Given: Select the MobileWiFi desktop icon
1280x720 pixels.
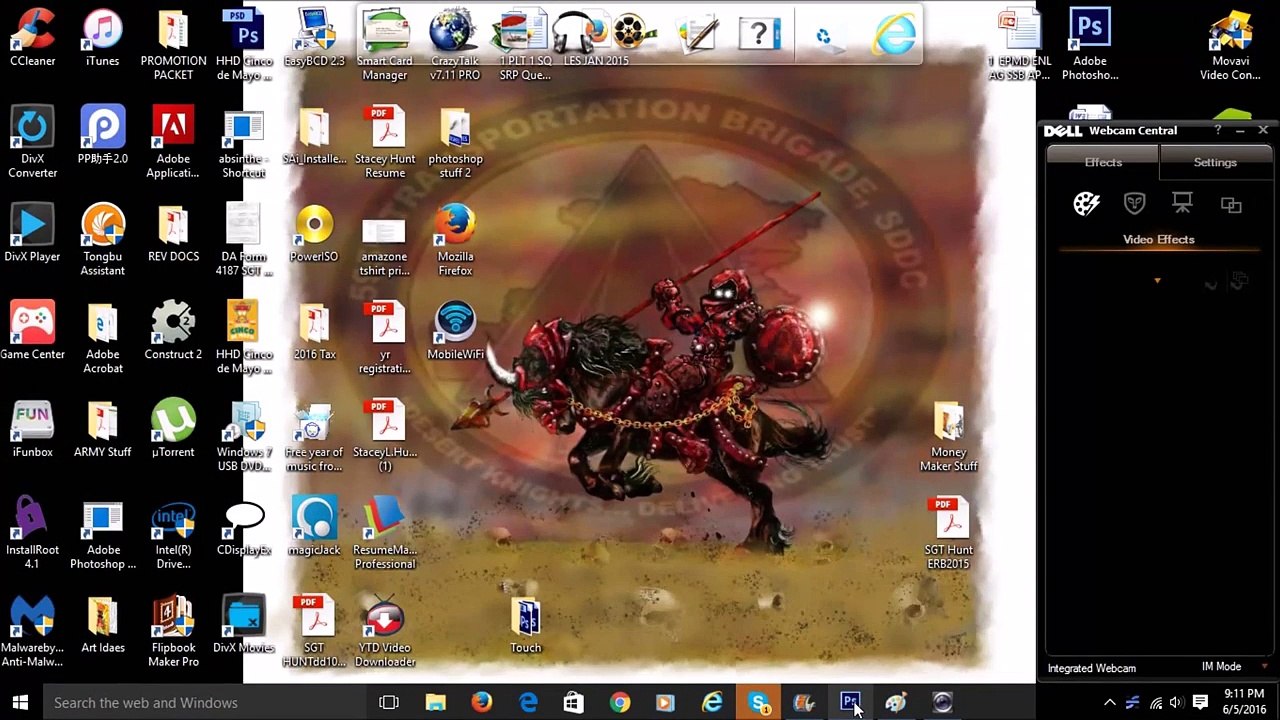Looking at the screenshot, I should tap(455, 331).
